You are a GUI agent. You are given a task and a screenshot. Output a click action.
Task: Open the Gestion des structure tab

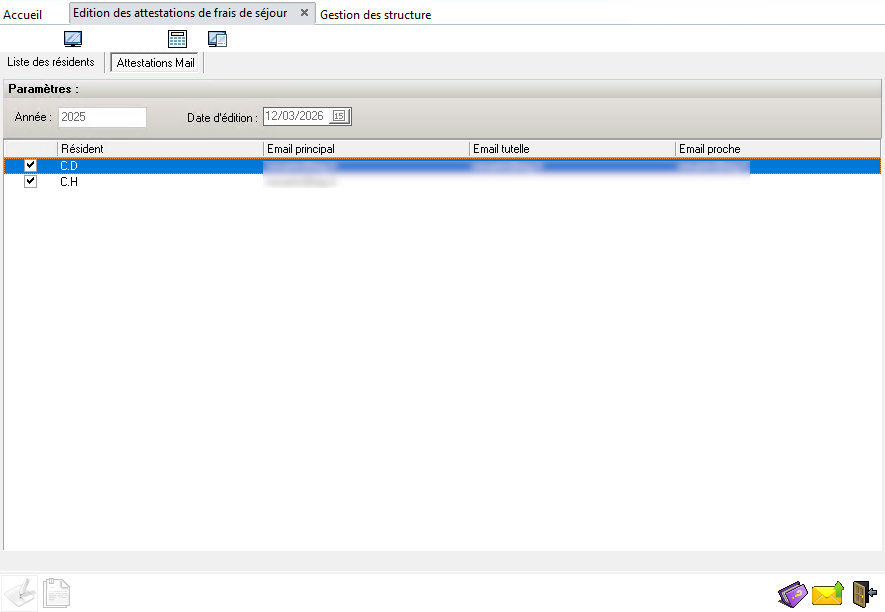coord(376,15)
